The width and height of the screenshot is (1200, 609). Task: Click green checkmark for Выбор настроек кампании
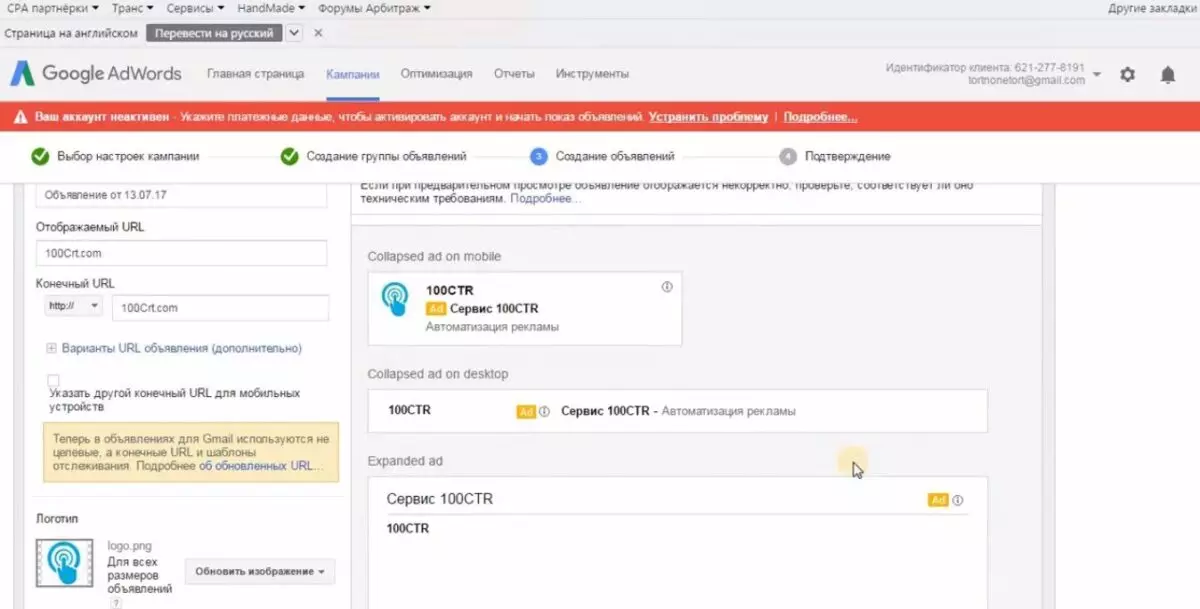(x=40, y=156)
